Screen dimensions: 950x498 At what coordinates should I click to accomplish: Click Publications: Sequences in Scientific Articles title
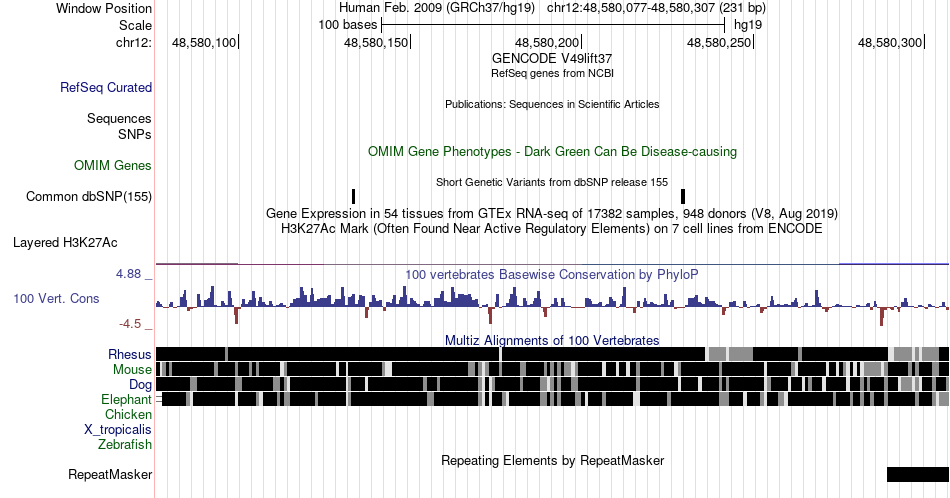coord(552,104)
